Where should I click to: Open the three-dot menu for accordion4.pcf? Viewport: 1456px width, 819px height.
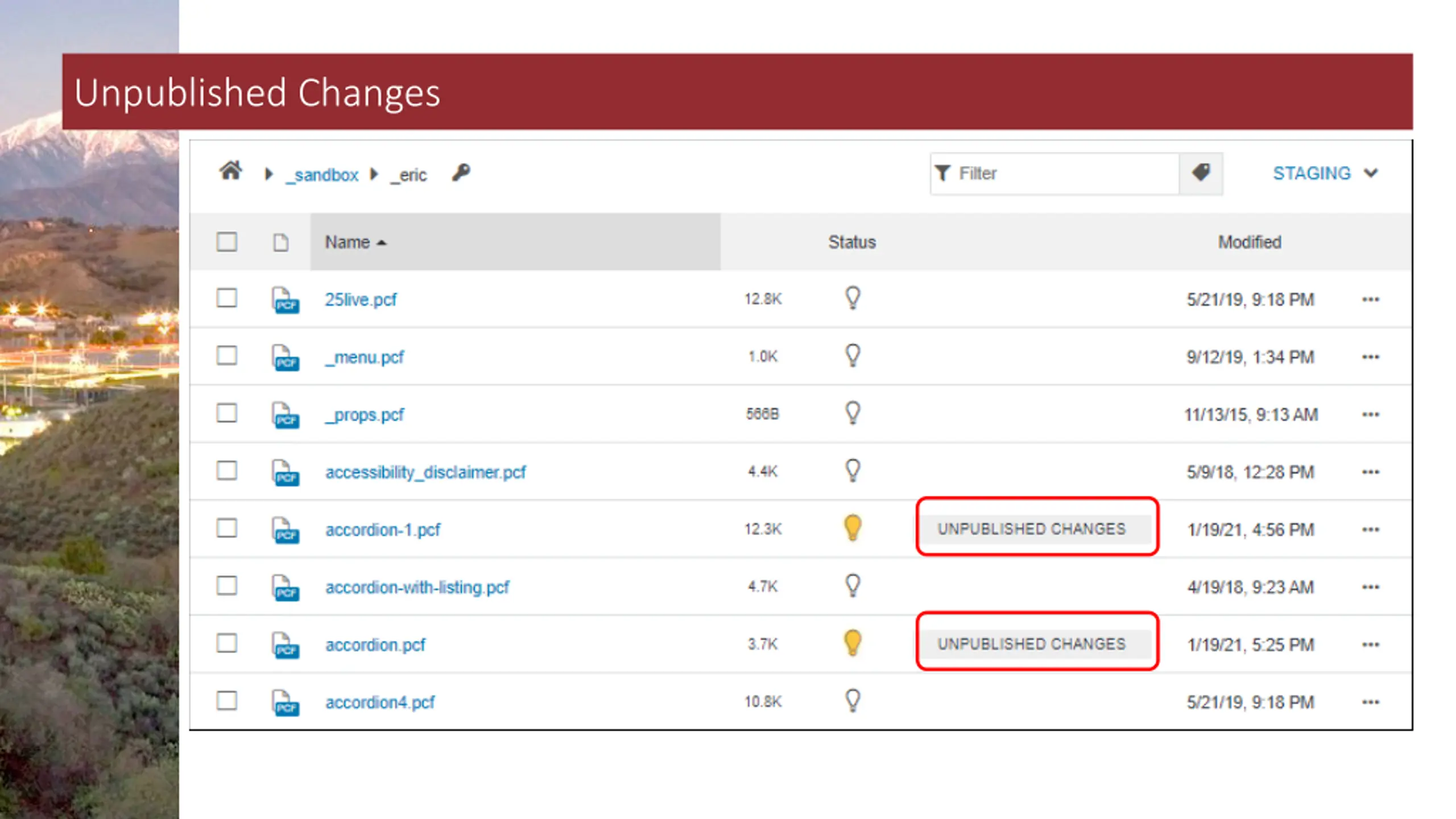pos(1370,702)
